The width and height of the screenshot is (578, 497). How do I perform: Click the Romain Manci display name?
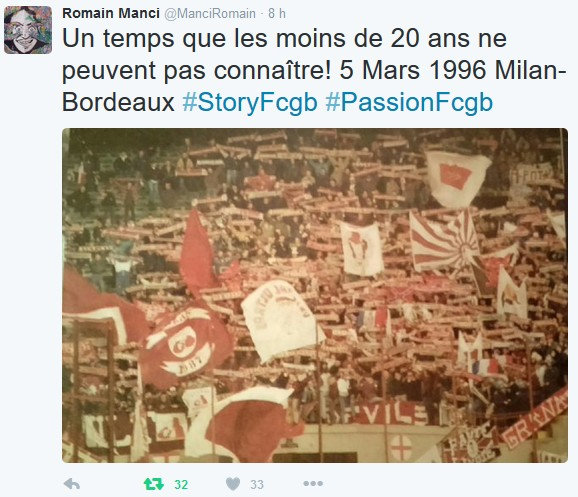click(x=111, y=13)
